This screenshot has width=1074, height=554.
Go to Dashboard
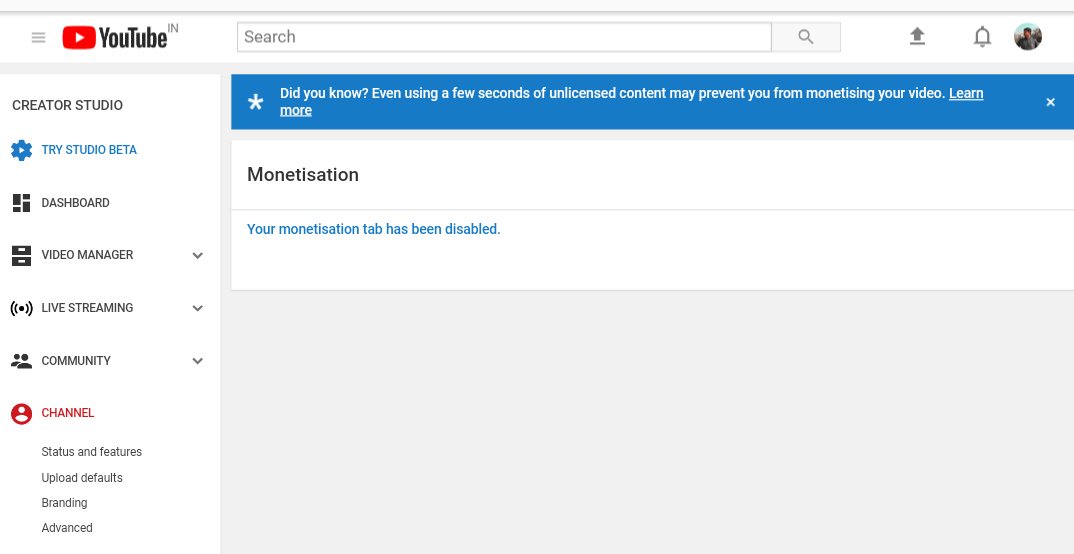click(75, 203)
